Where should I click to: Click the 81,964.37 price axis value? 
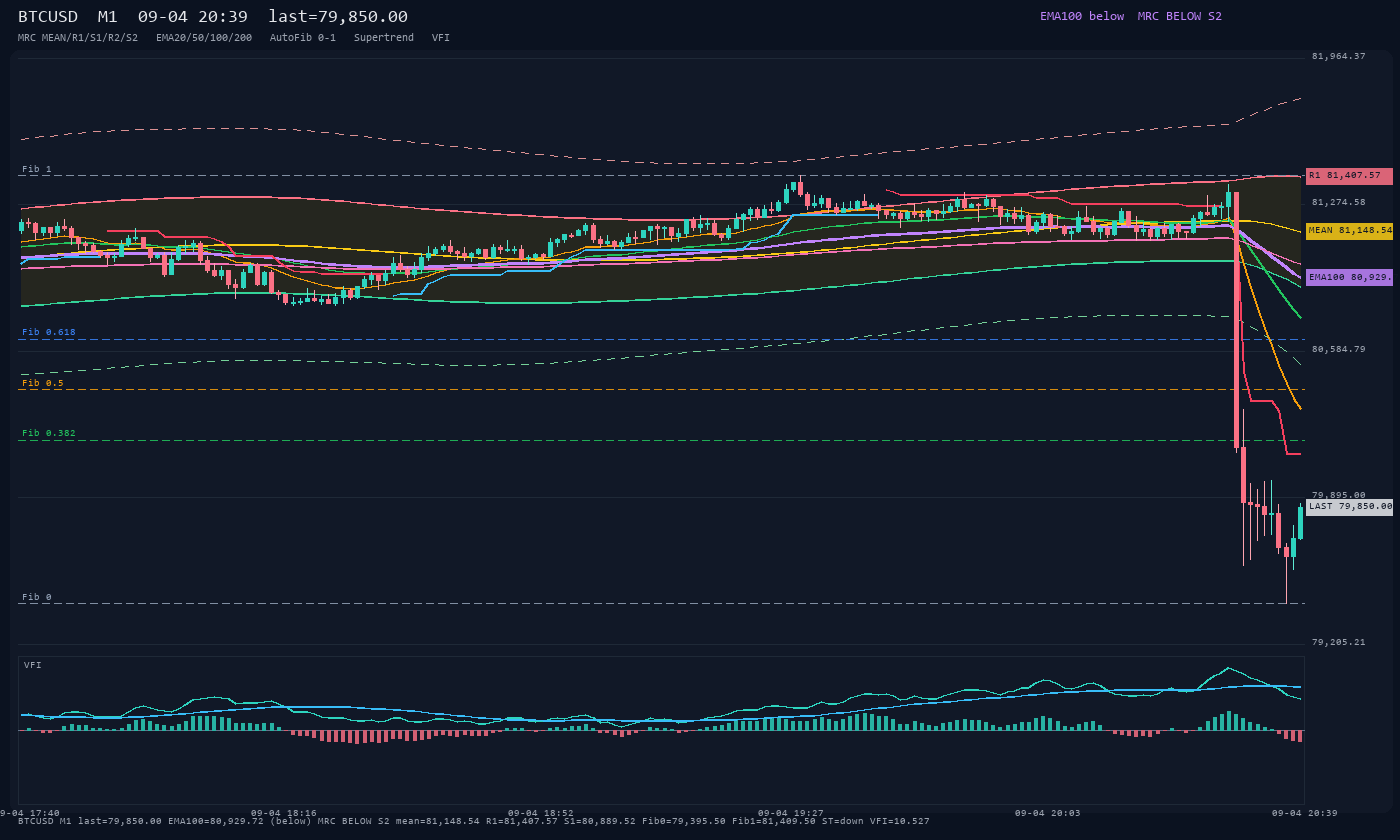[1338, 56]
